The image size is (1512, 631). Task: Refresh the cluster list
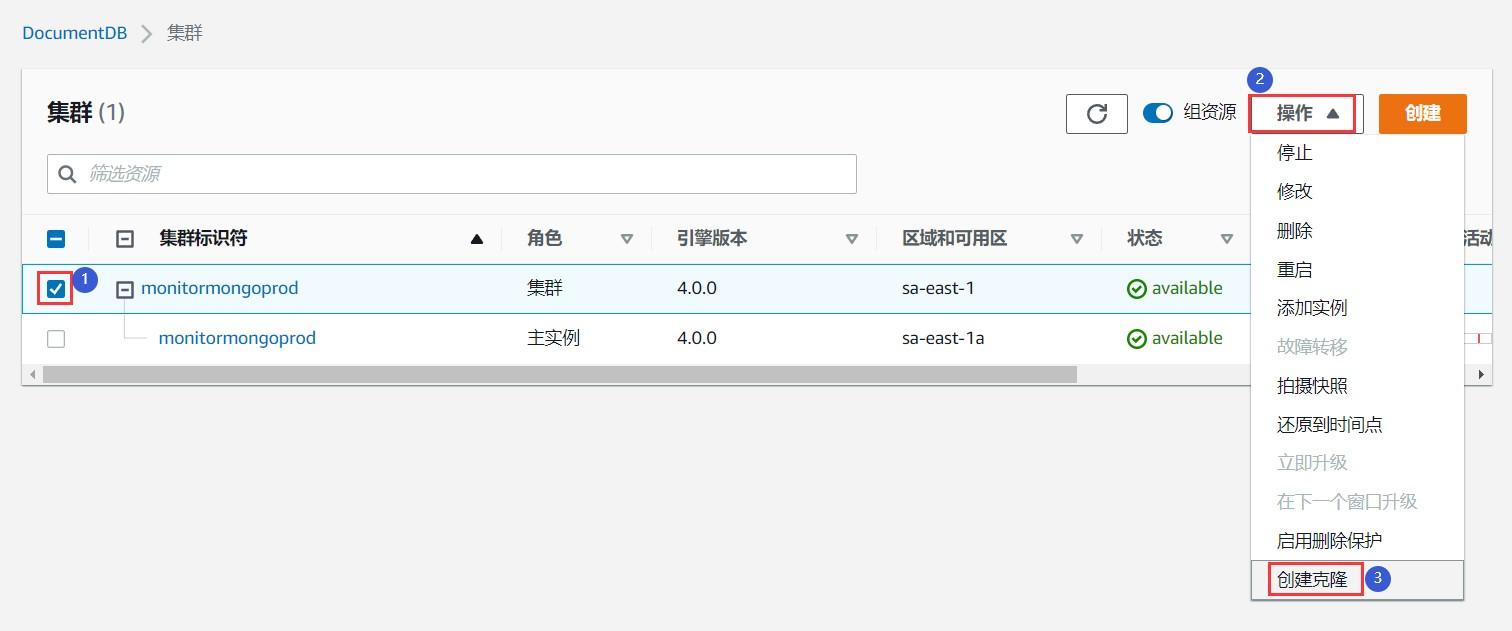coord(1096,113)
